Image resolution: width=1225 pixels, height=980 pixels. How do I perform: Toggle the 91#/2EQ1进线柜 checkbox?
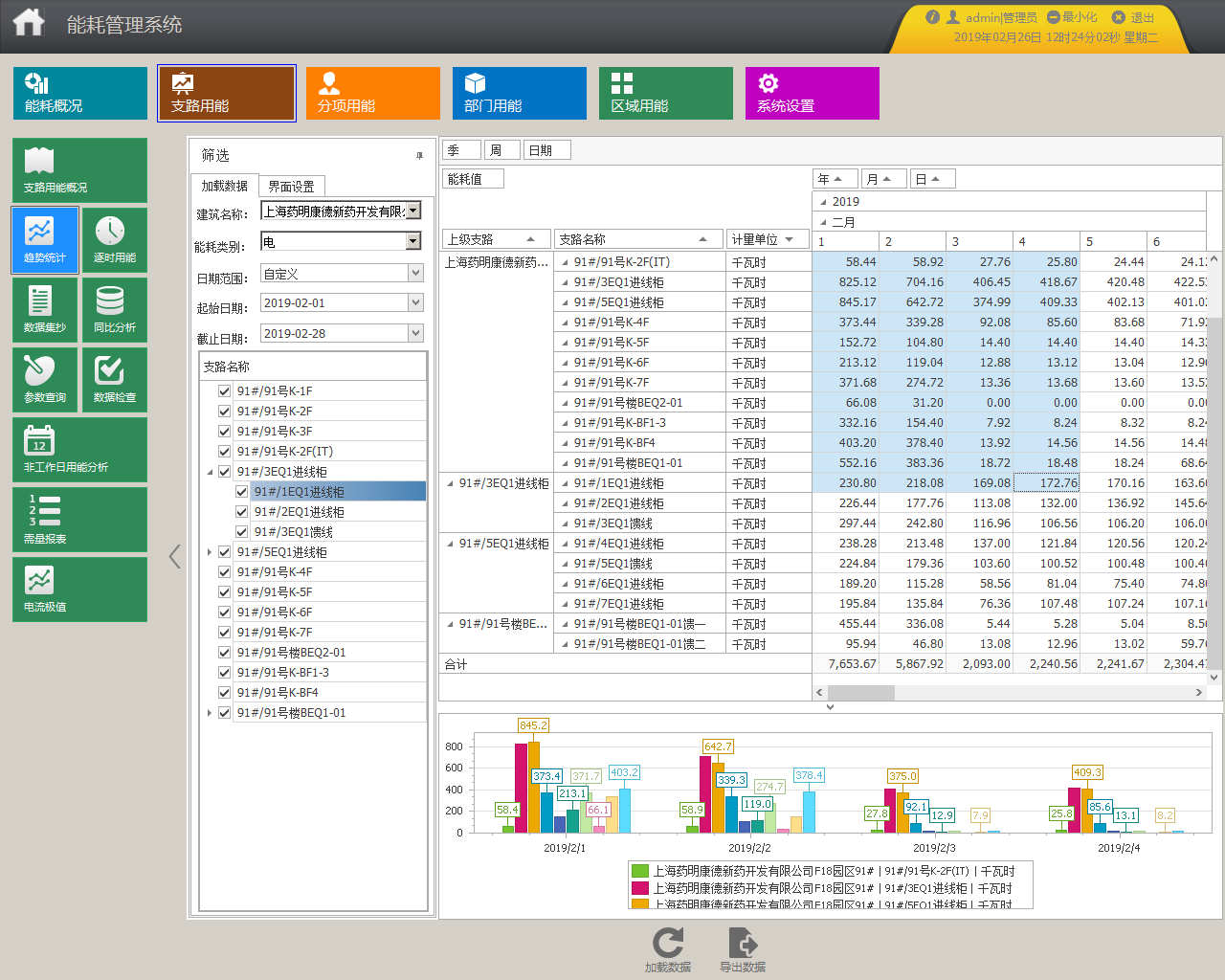241,511
